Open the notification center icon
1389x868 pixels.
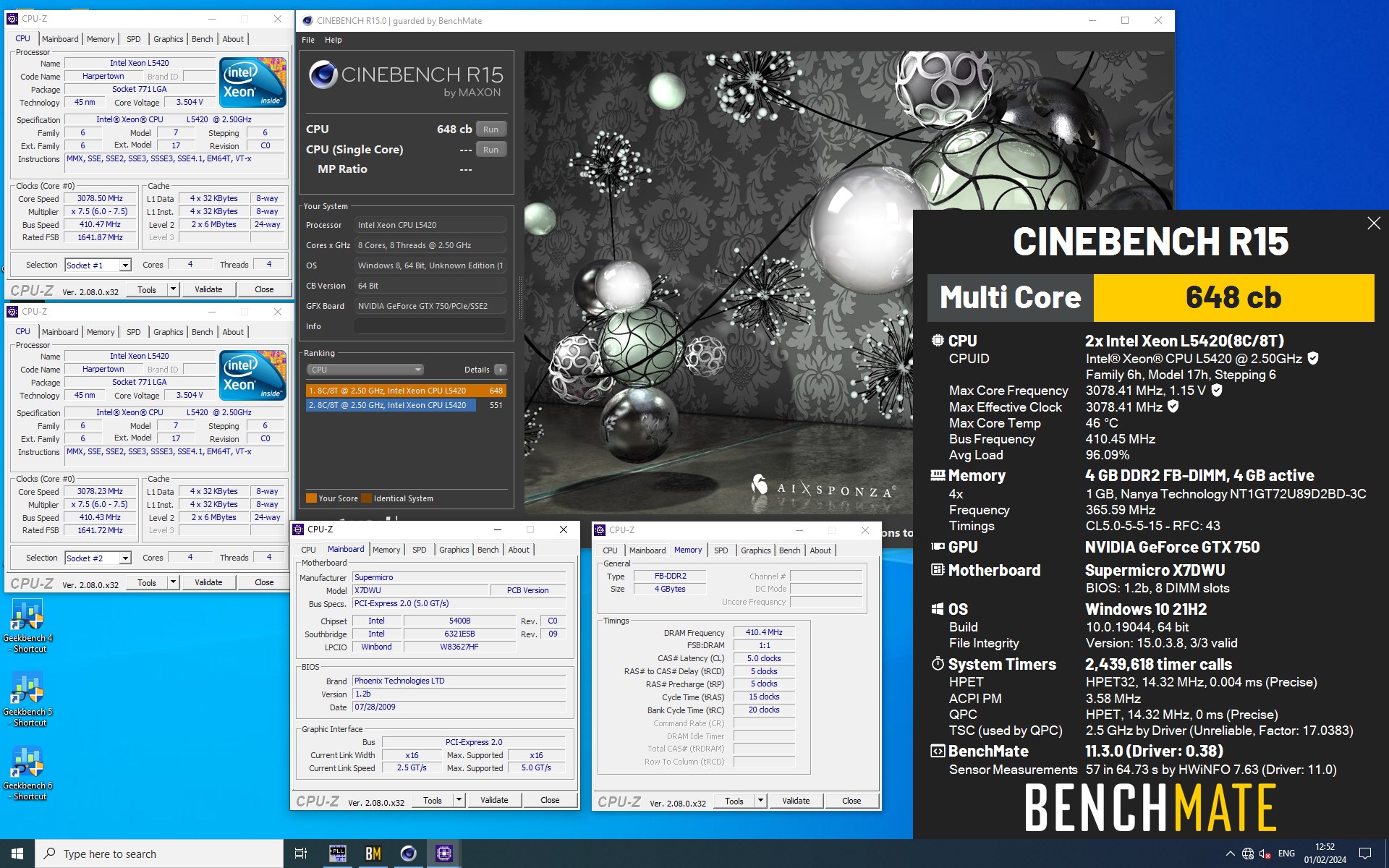coord(1365,854)
